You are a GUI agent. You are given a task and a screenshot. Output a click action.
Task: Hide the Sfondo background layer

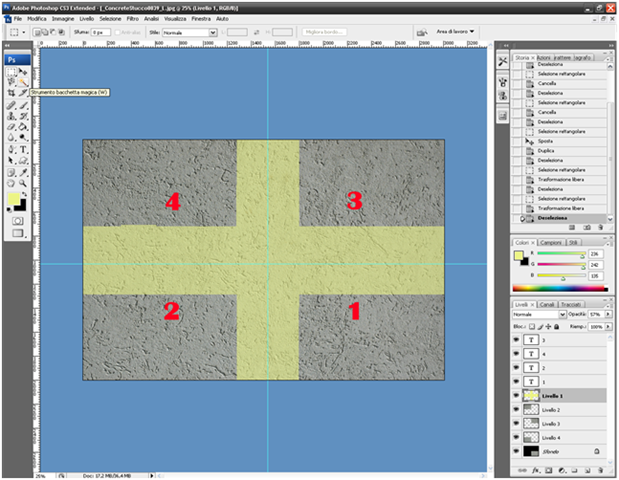point(517,452)
